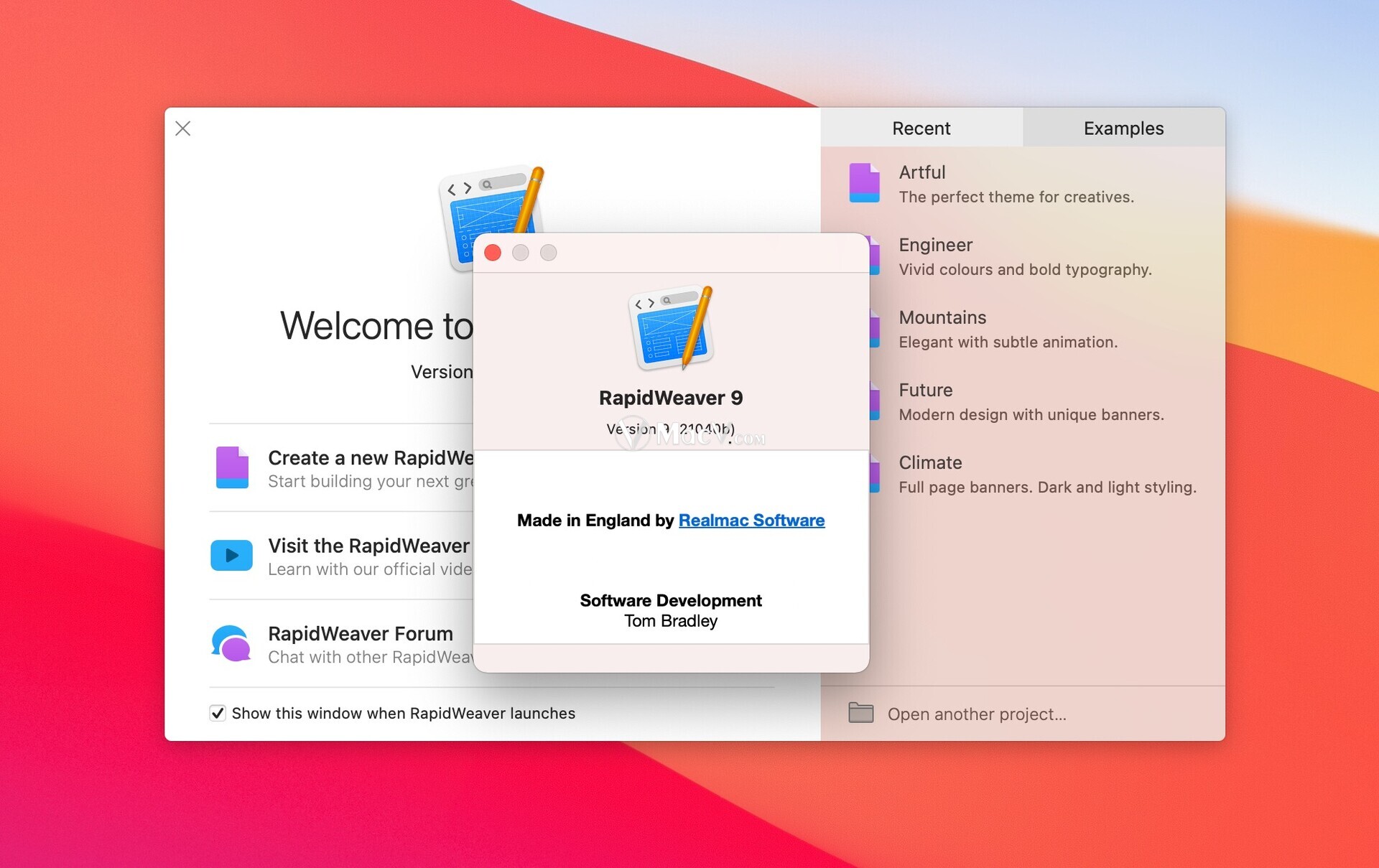
Task: Click the folder icon next to Open another project
Action: [861, 713]
